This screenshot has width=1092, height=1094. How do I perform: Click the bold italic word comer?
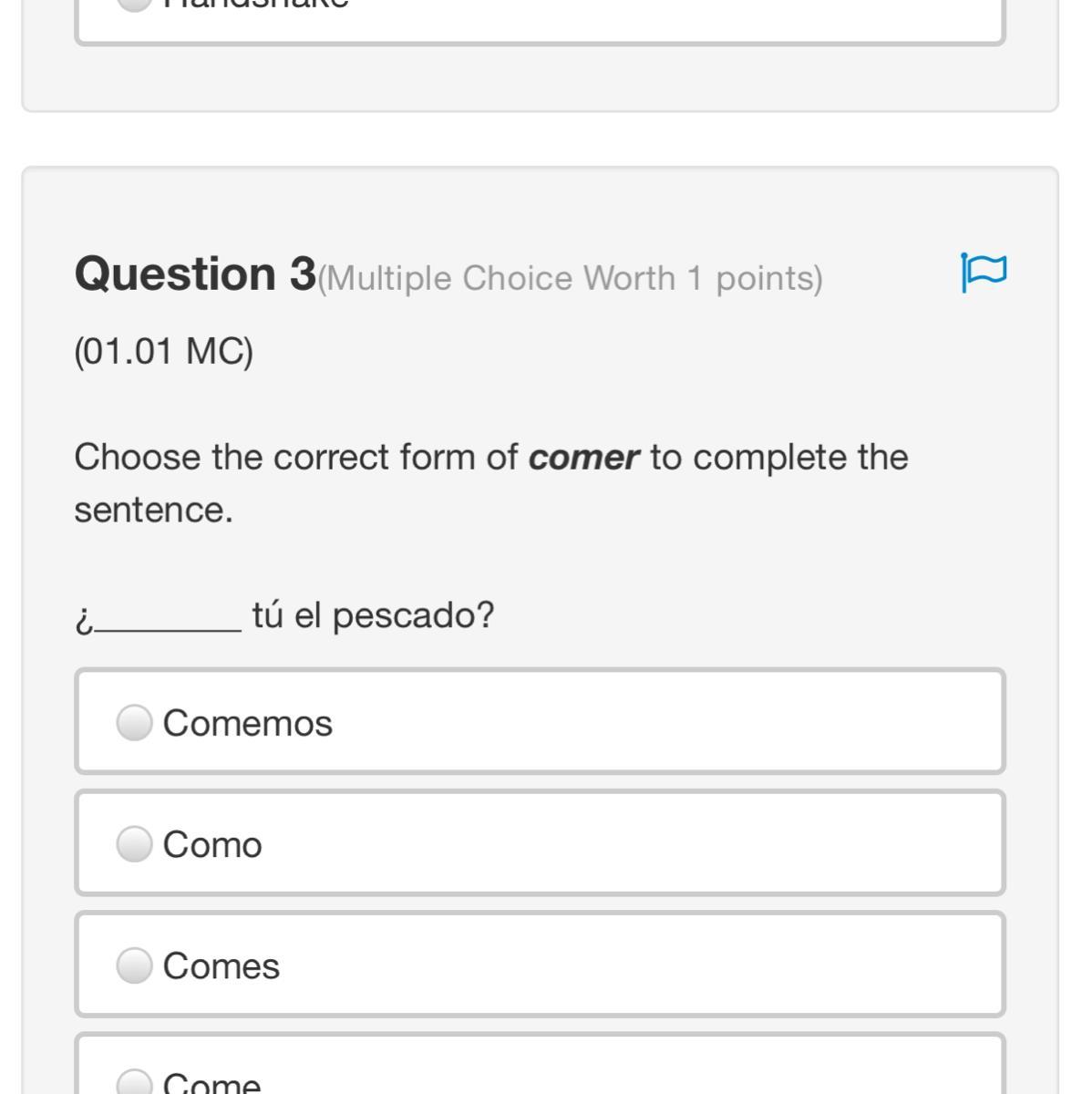(583, 458)
